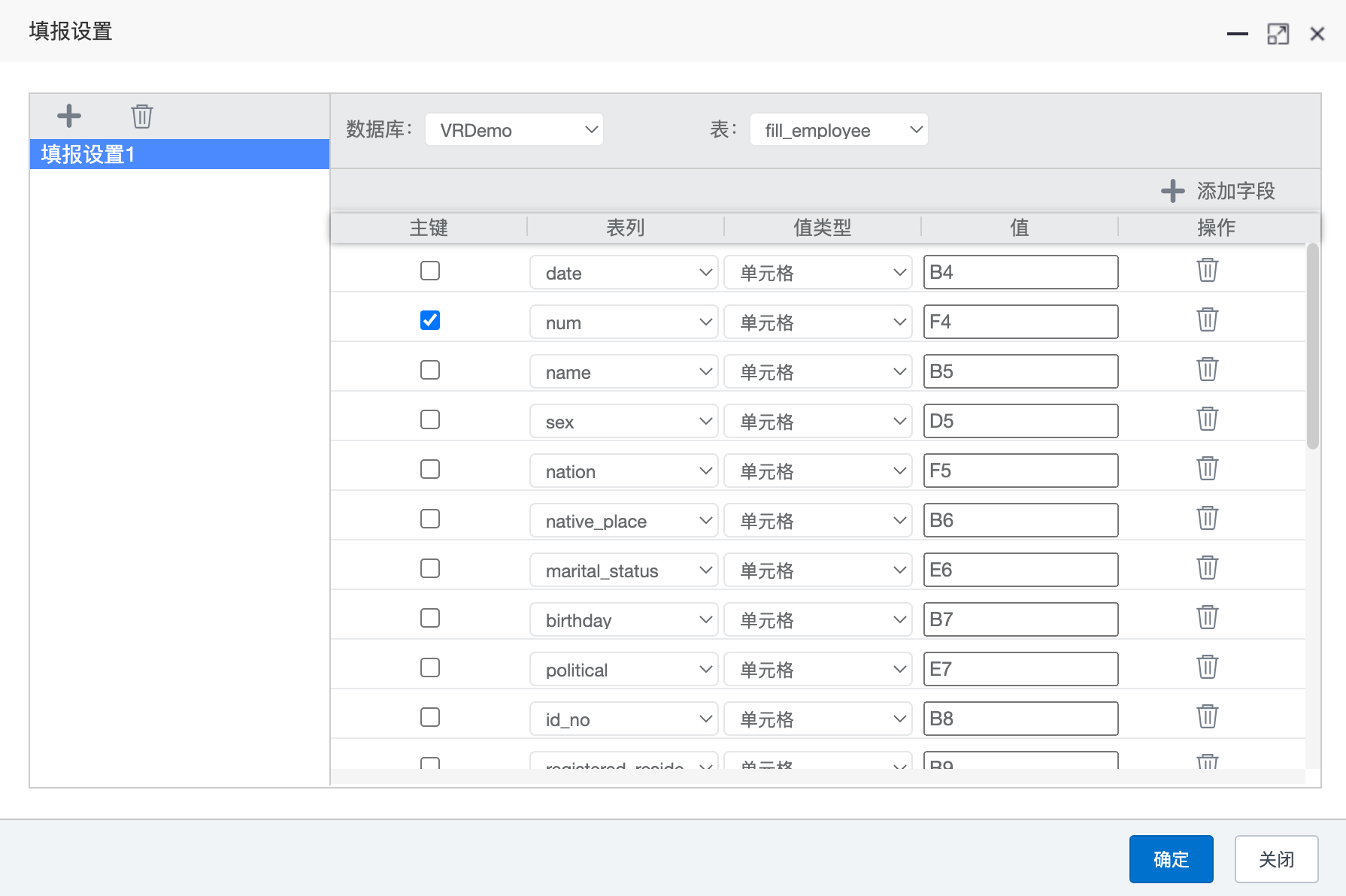Open the 数据库 VRDemo dropdown
The width and height of the screenshot is (1346, 896).
pos(514,130)
